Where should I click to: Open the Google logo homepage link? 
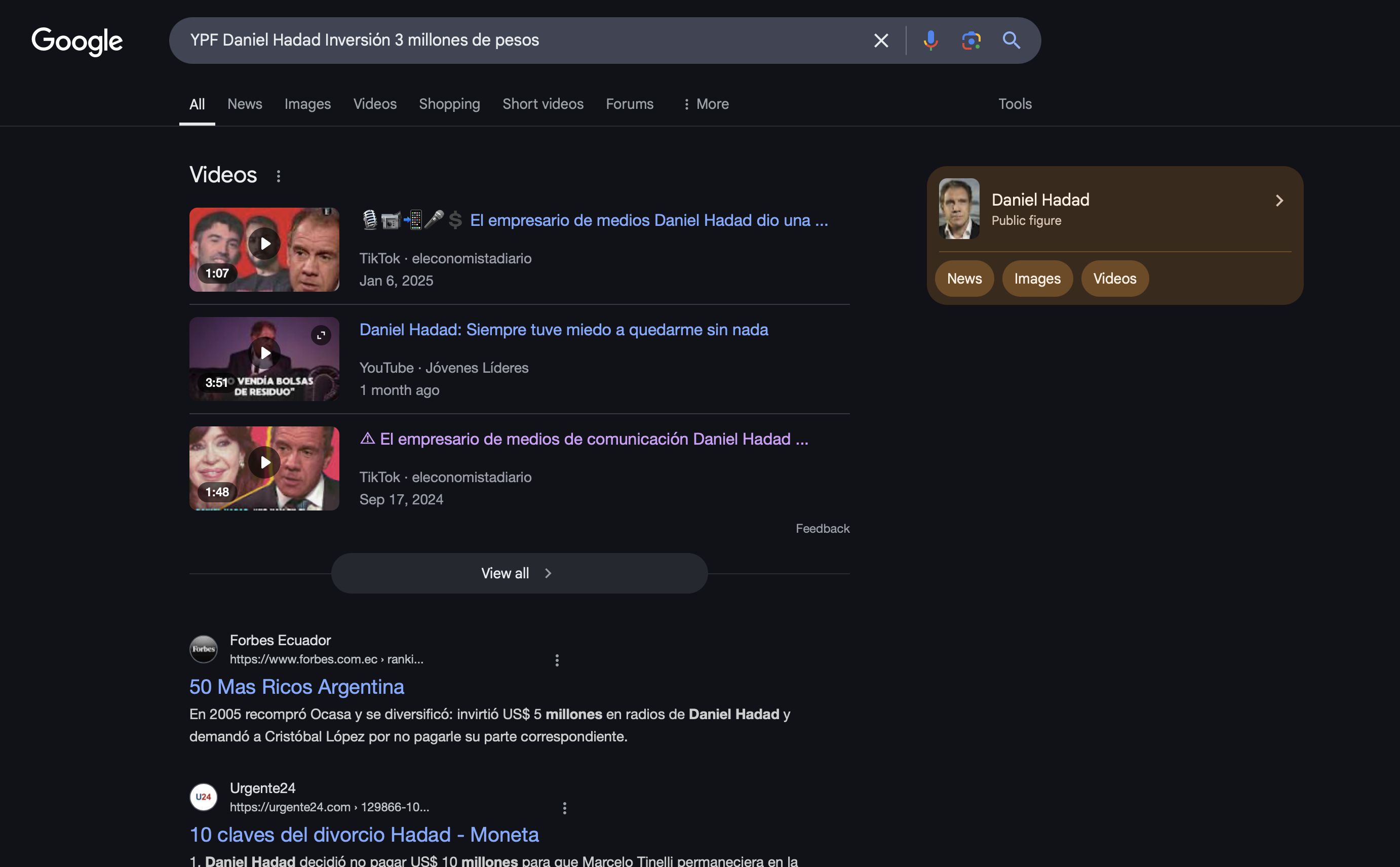(77, 42)
